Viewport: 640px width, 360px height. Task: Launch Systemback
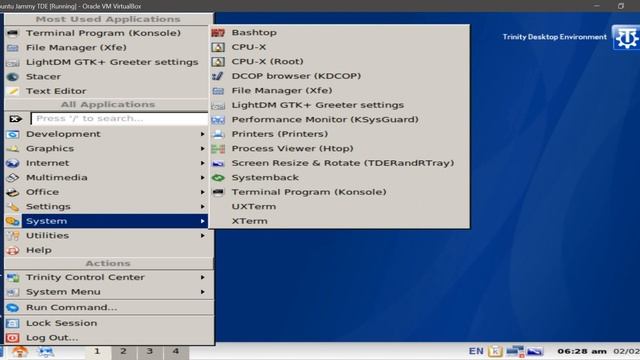339,178
